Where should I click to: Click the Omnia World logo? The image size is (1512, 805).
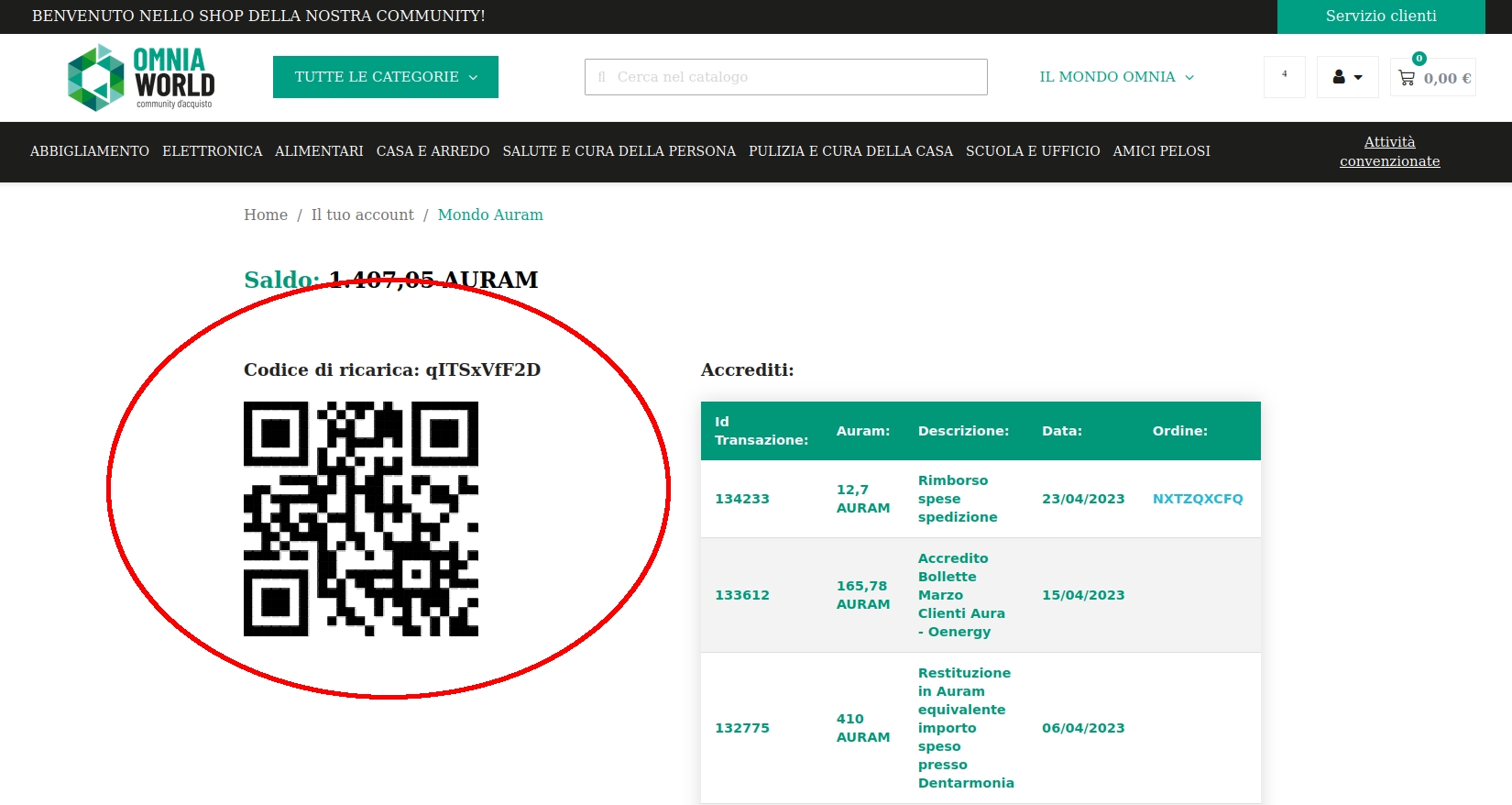pyautogui.click(x=141, y=78)
